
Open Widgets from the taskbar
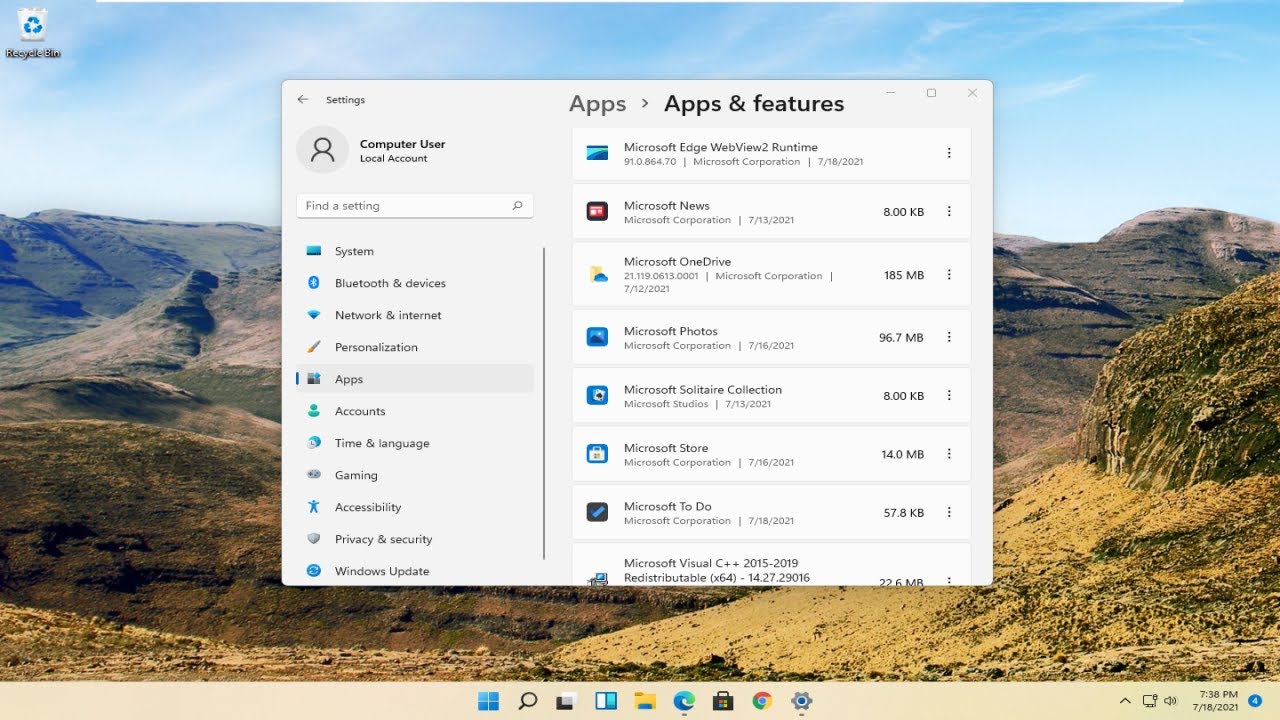606,701
